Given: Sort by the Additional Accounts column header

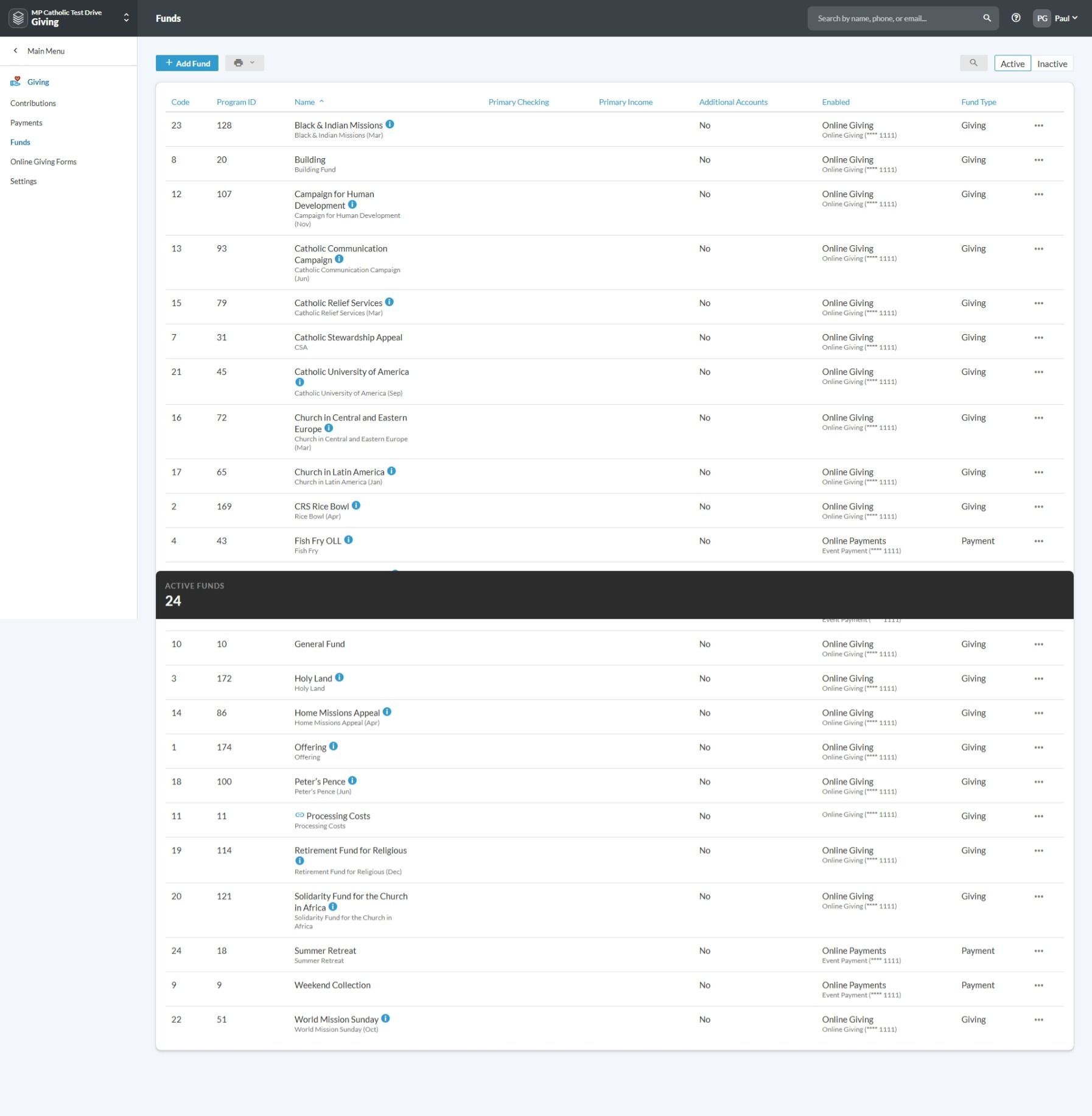Looking at the screenshot, I should coord(733,102).
